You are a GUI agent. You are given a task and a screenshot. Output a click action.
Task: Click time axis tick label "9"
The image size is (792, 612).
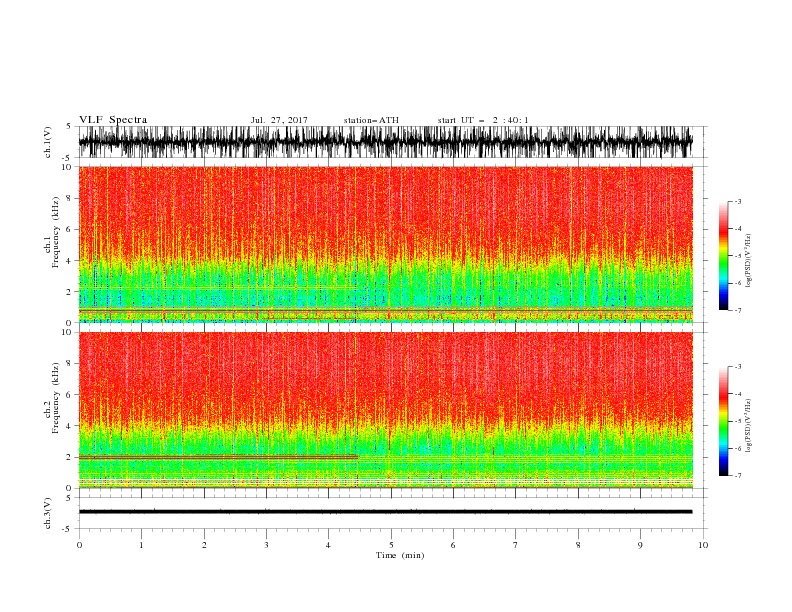640,545
